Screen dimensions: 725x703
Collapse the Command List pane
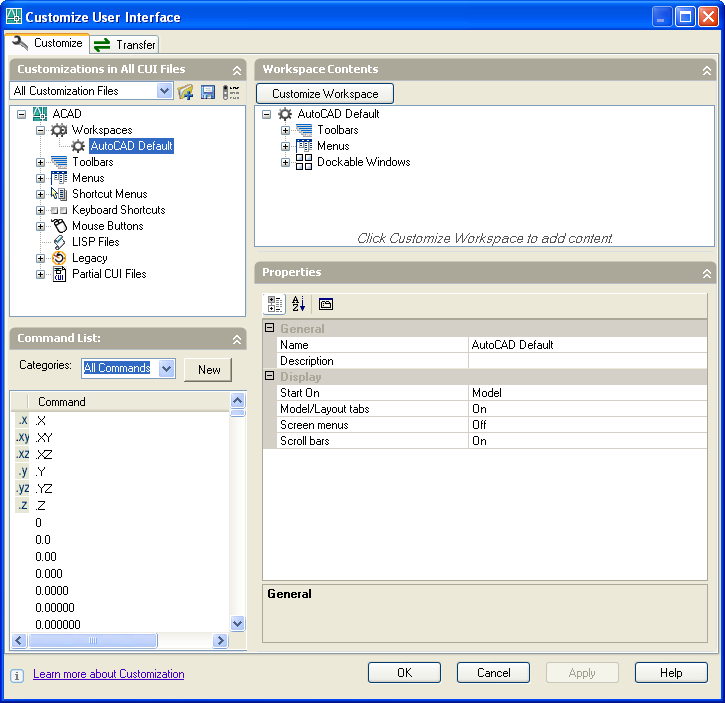coord(237,339)
